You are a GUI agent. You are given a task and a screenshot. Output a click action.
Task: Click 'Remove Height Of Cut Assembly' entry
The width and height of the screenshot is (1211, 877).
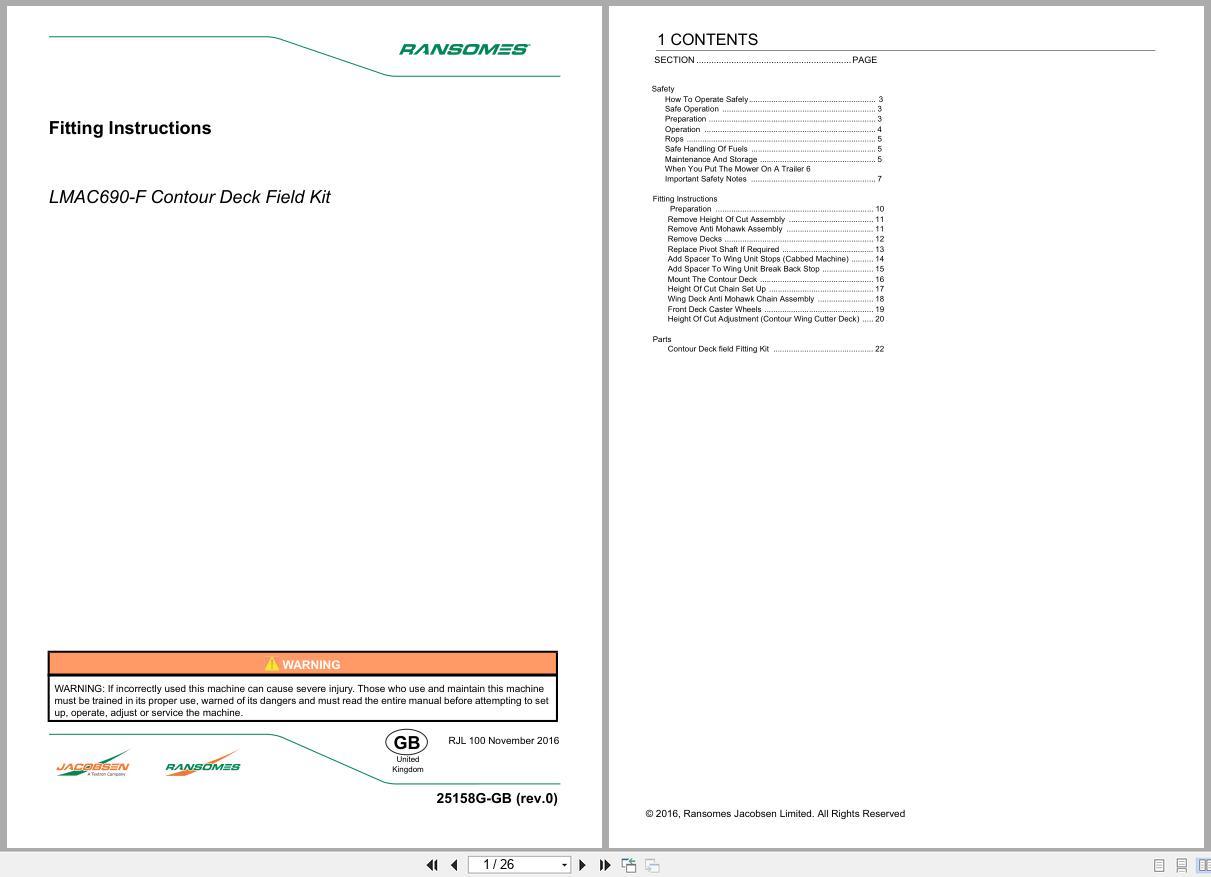(x=776, y=219)
